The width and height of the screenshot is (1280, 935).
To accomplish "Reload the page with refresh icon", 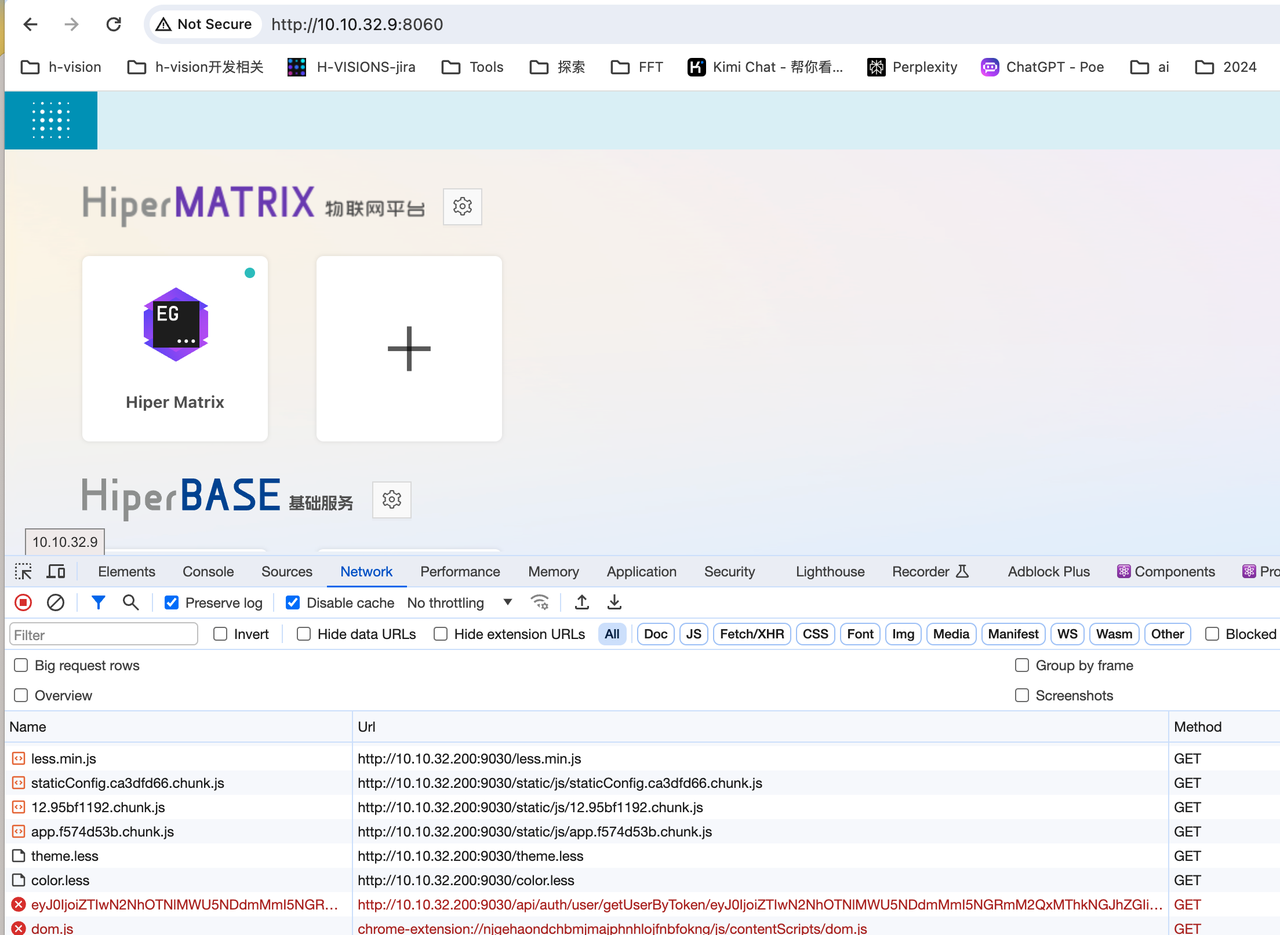I will click(x=113, y=24).
